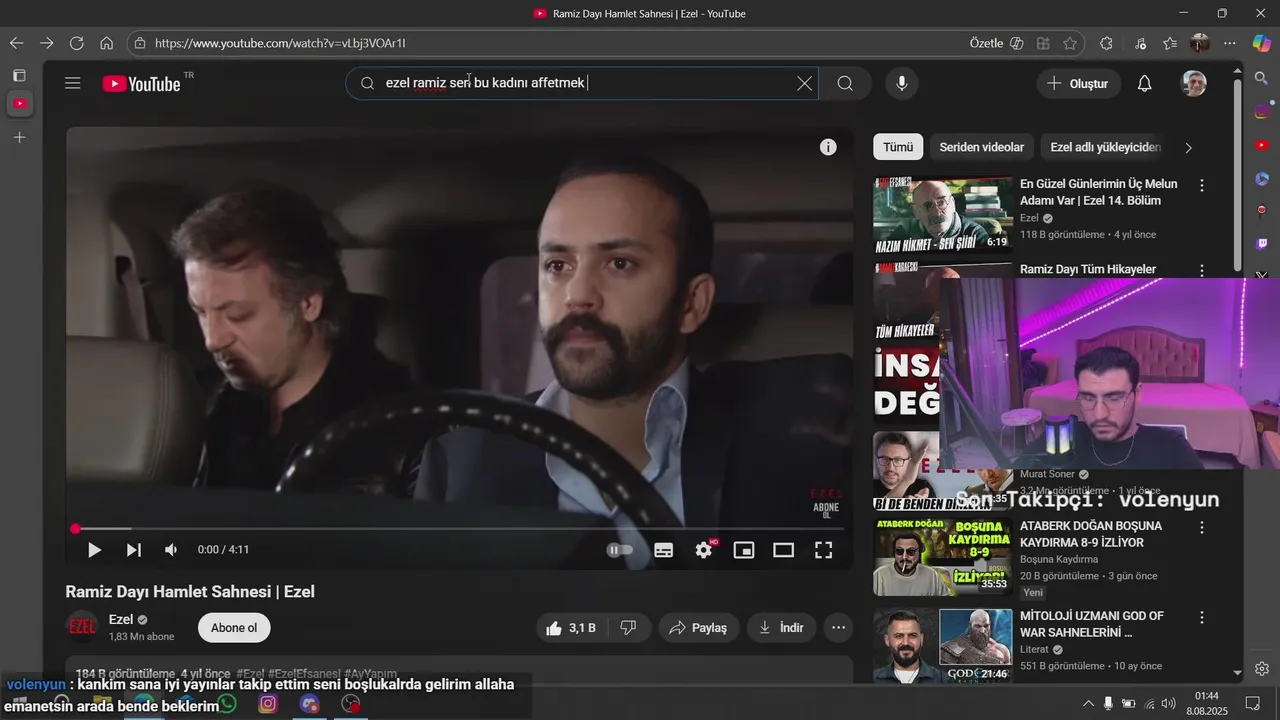Play the video

click(x=94, y=550)
